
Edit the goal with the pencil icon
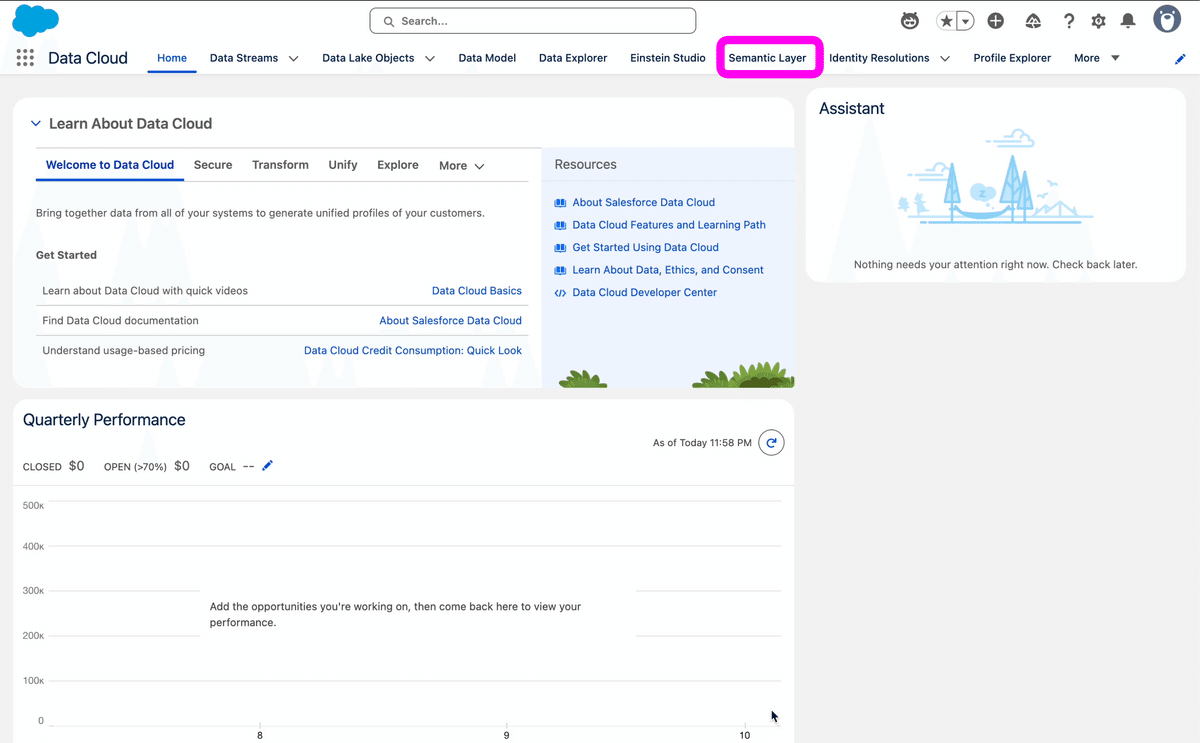(266, 465)
